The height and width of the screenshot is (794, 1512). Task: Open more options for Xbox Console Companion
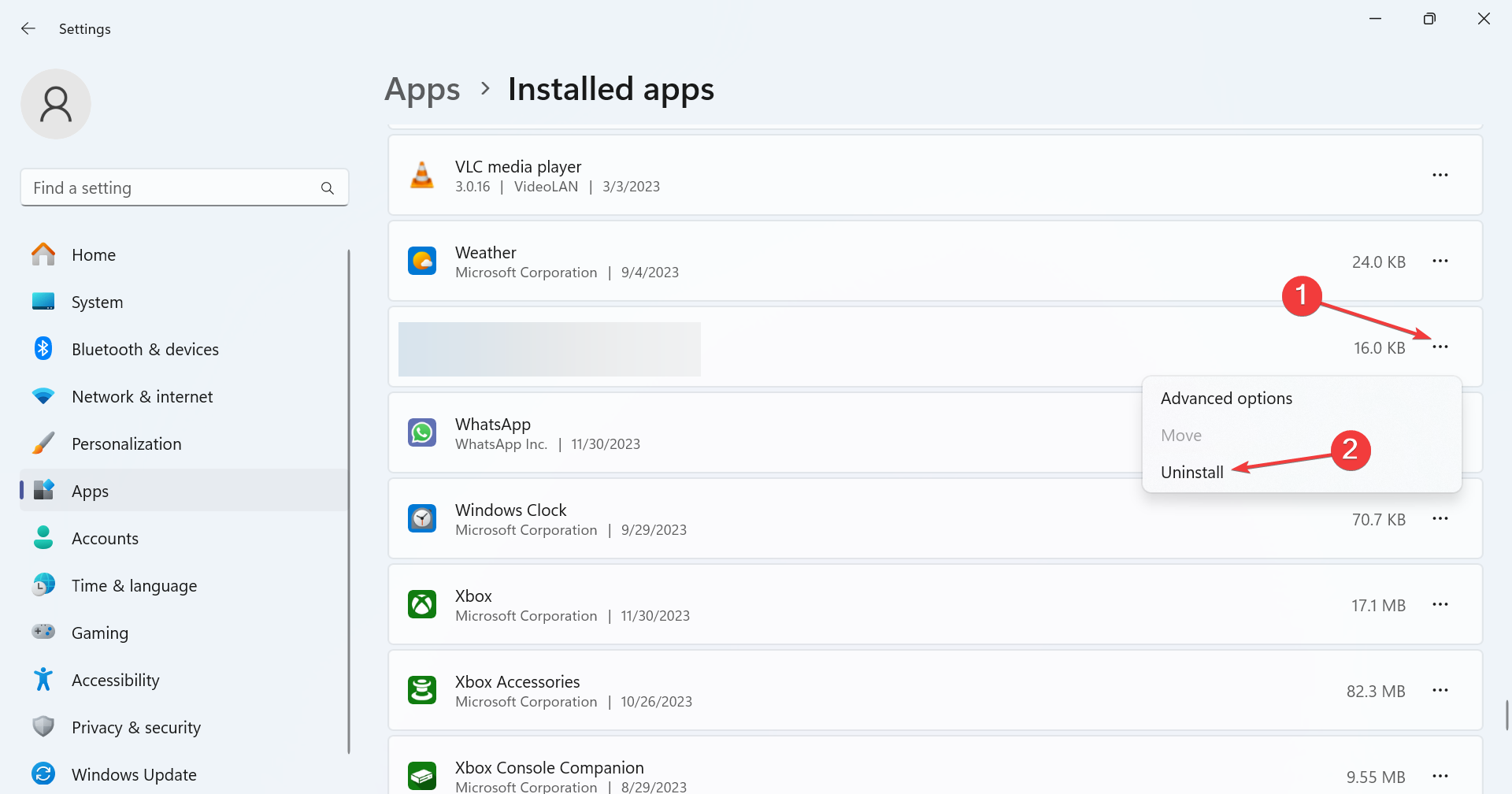(1440, 776)
